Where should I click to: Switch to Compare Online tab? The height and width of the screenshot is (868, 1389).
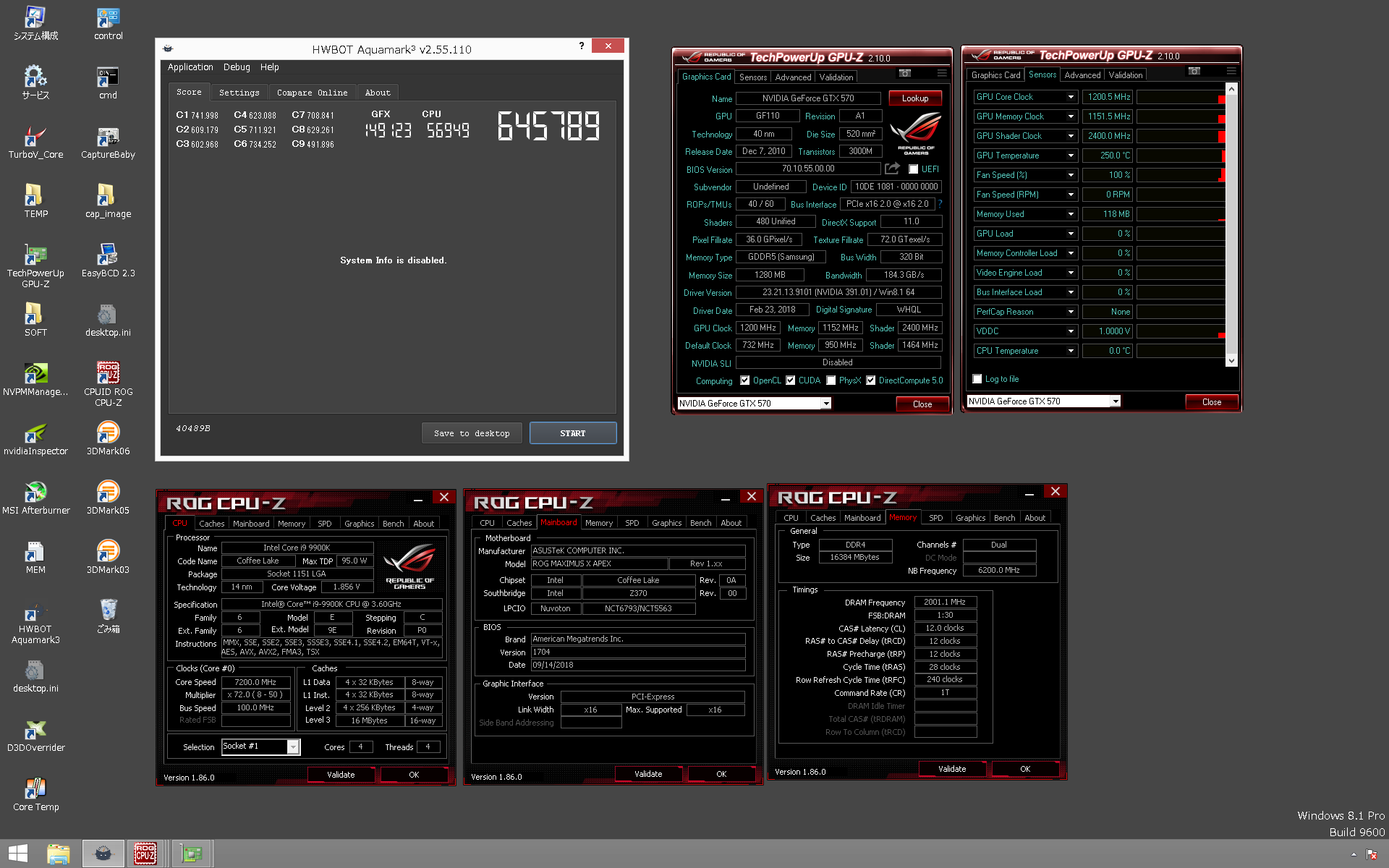click(312, 93)
